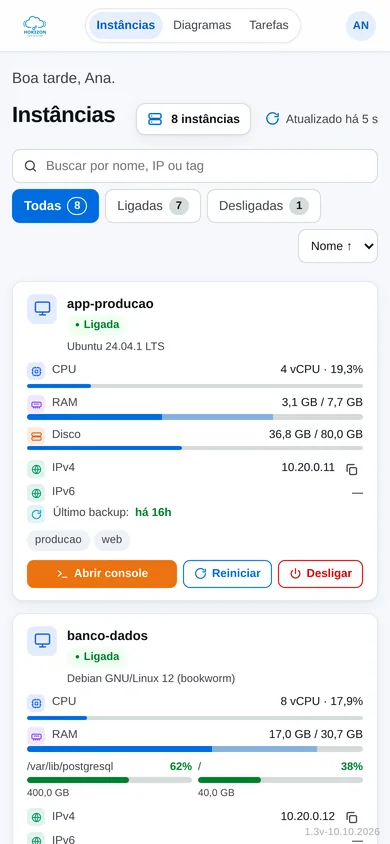Image resolution: width=390 pixels, height=844 pixels.
Task: Click the 4 vCPU · 19,3% value
Action: click(x=322, y=370)
